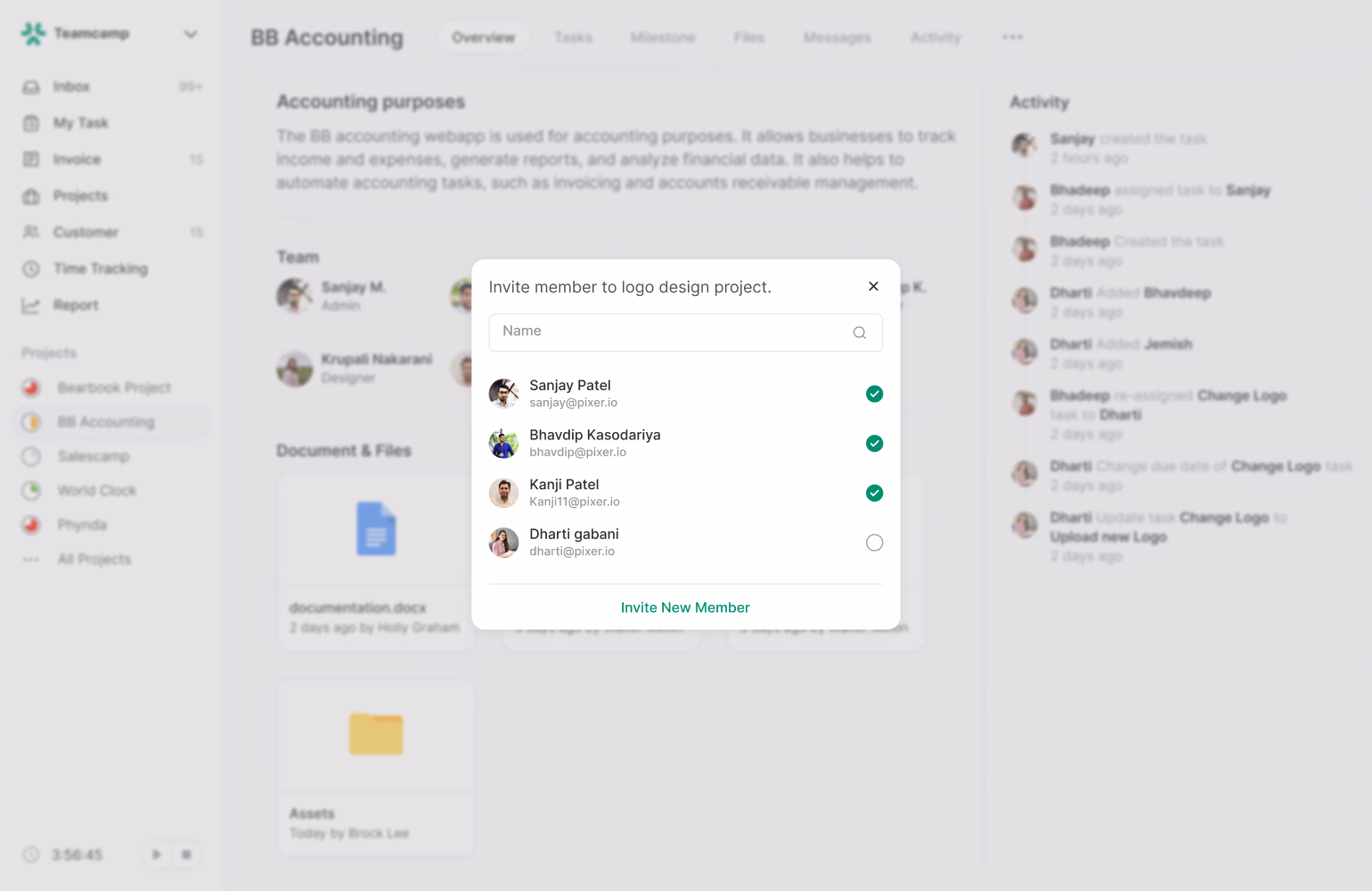Select the Document & Files heading
Viewport: 1372px width, 891px height.
point(344,451)
